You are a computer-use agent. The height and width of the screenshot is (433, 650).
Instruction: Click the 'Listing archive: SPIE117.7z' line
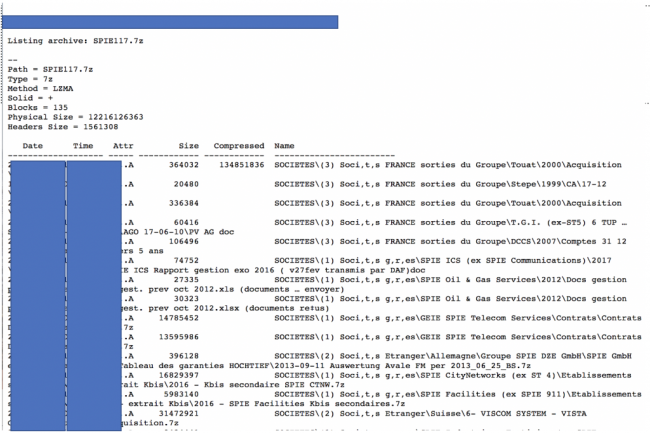click(x=75, y=41)
